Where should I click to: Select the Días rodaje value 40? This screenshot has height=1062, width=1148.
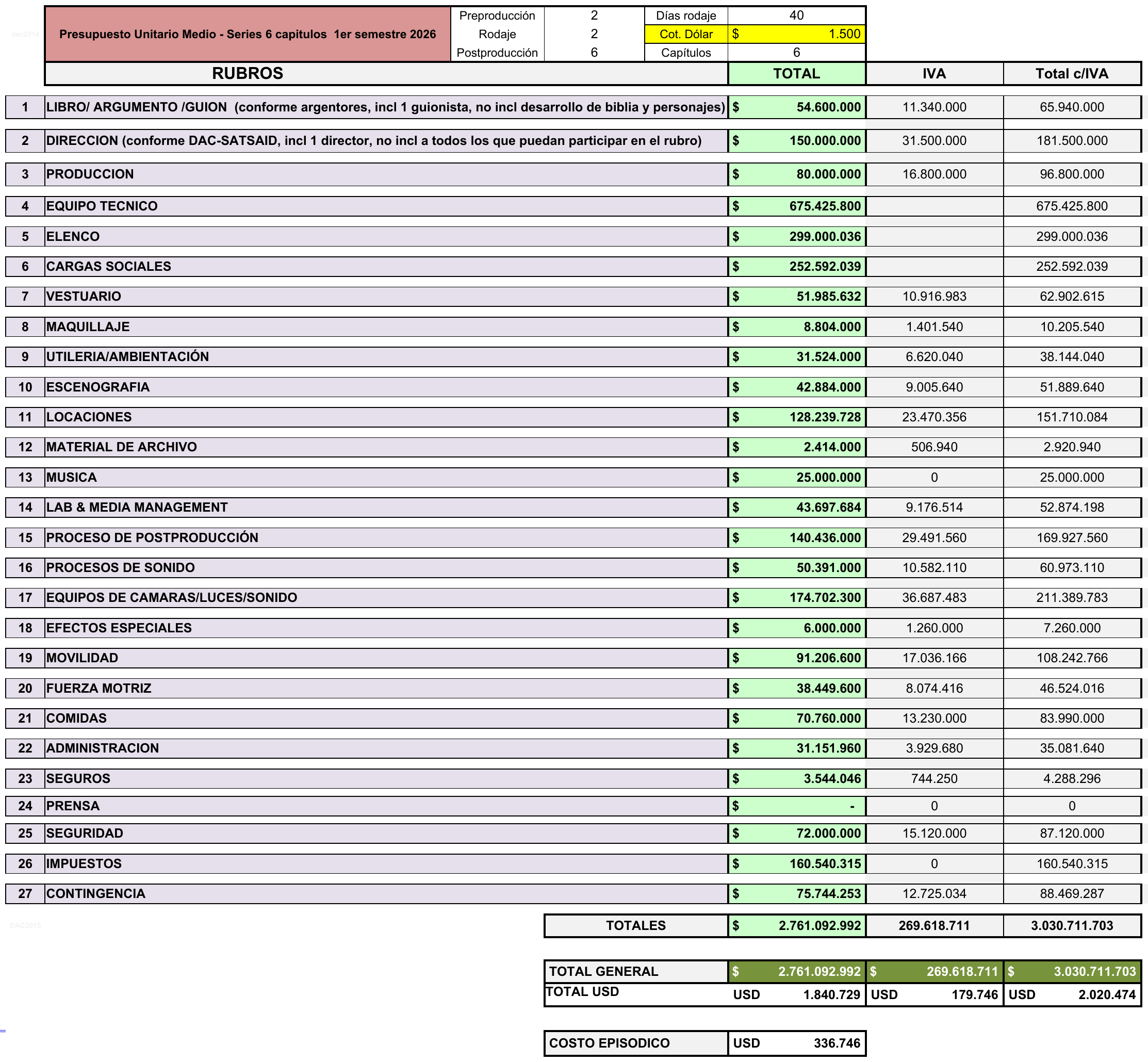(x=796, y=15)
